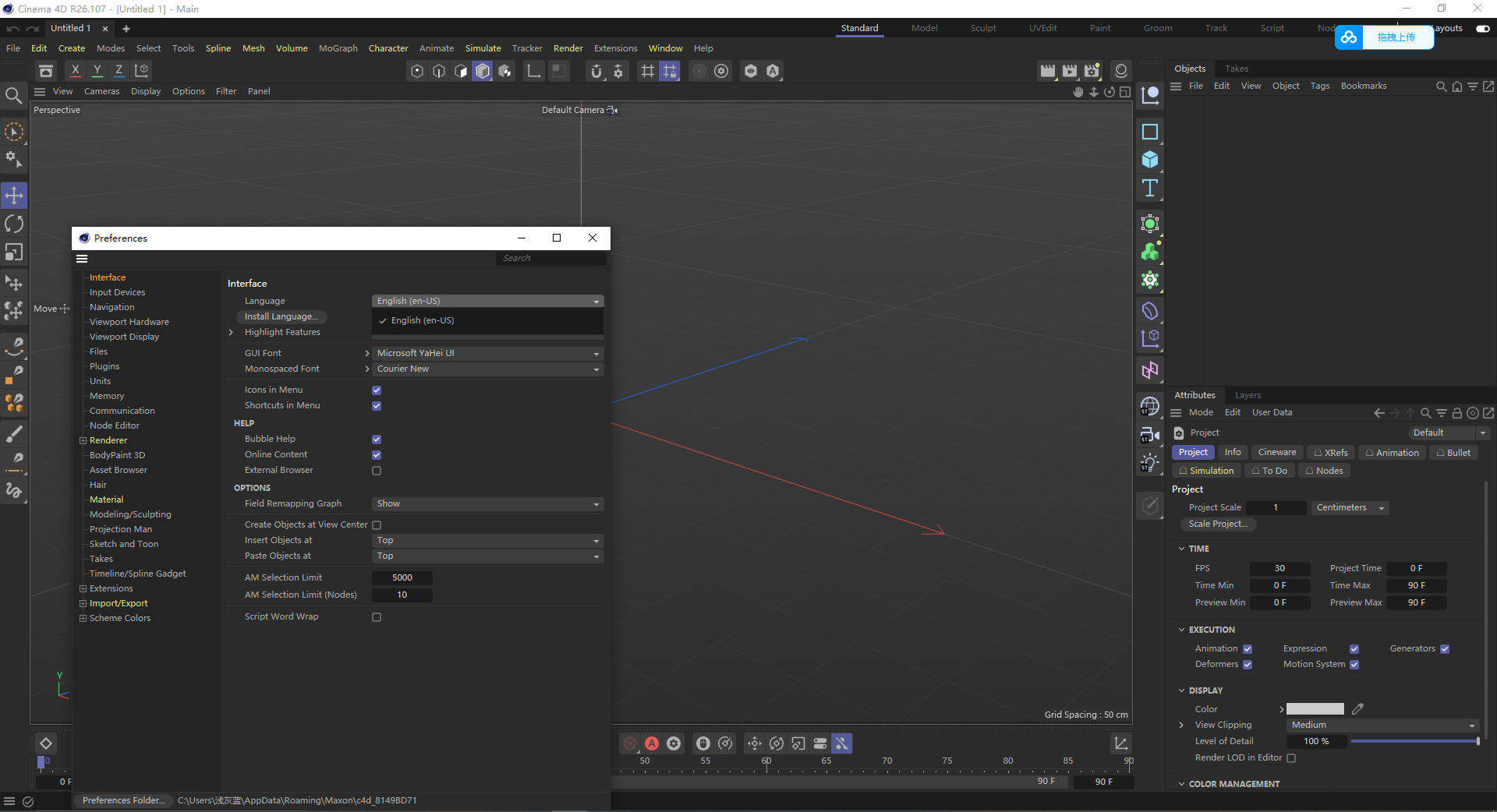Click the Render View icon in top toolbar
The height and width of the screenshot is (812, 1497).
pos(1047,71)
